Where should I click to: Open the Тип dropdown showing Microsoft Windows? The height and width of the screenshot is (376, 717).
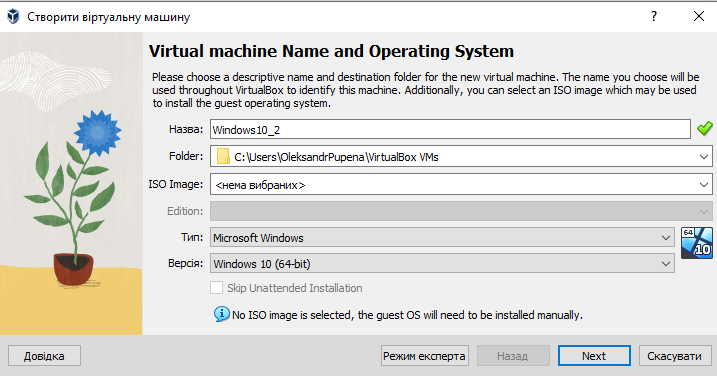[x=442, y=237]
